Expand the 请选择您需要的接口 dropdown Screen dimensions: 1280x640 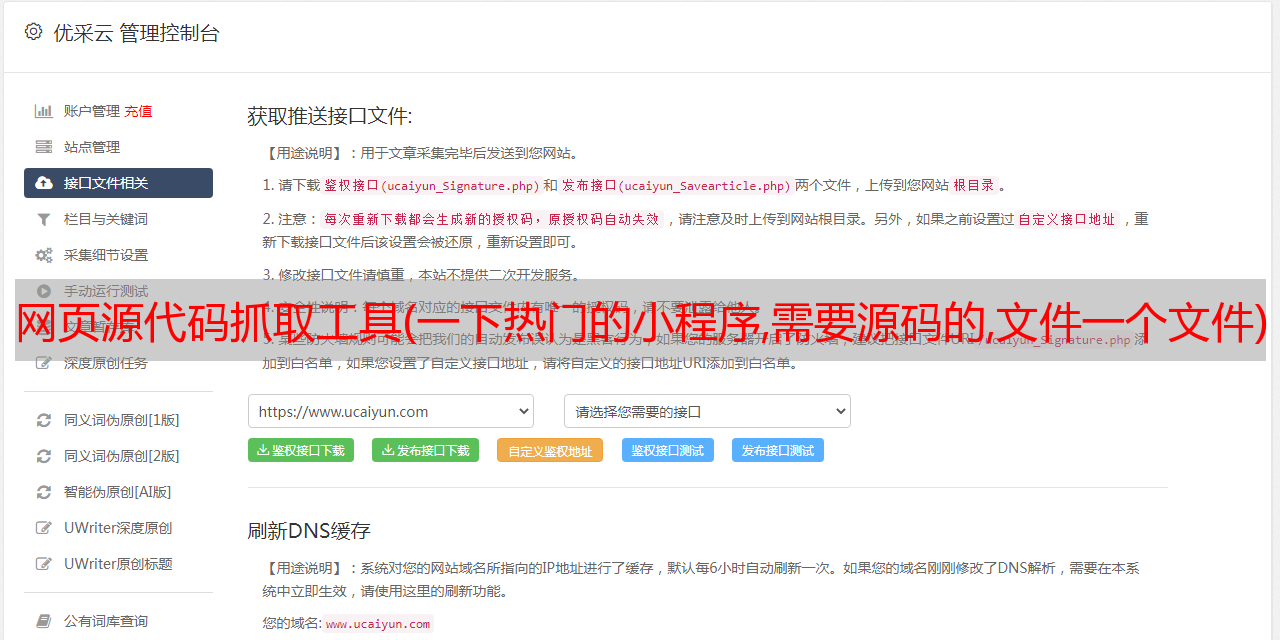tap(707, 411)
